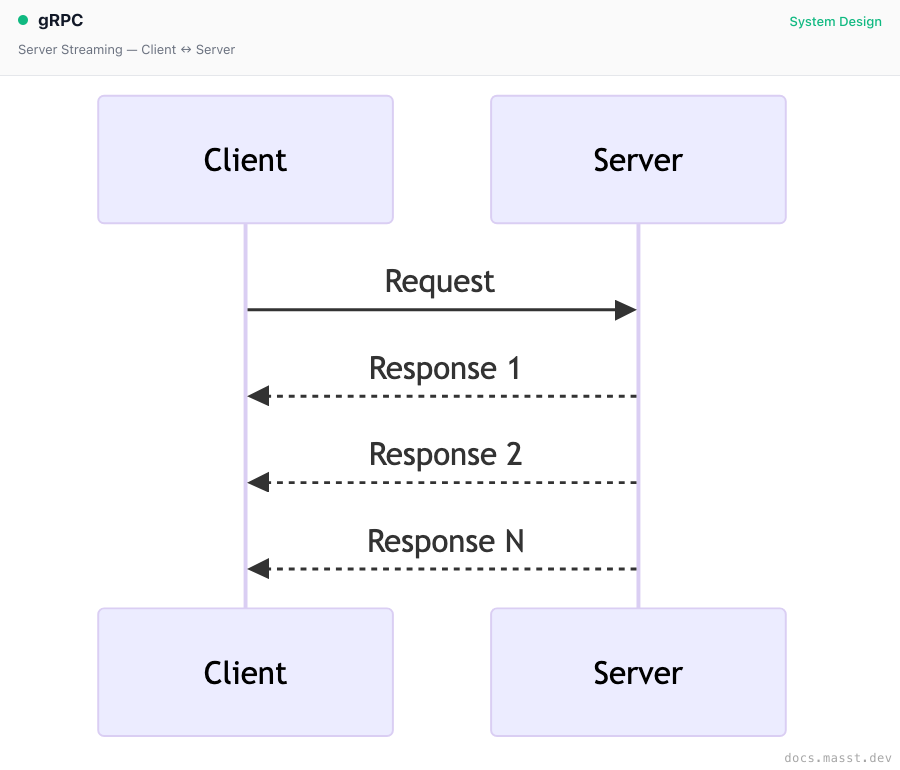Image resolution: width=900 pixels, height=770 pixels.
Task: Click the Response 1 arrowhead at Client
Action: click(x=258, y=396)
